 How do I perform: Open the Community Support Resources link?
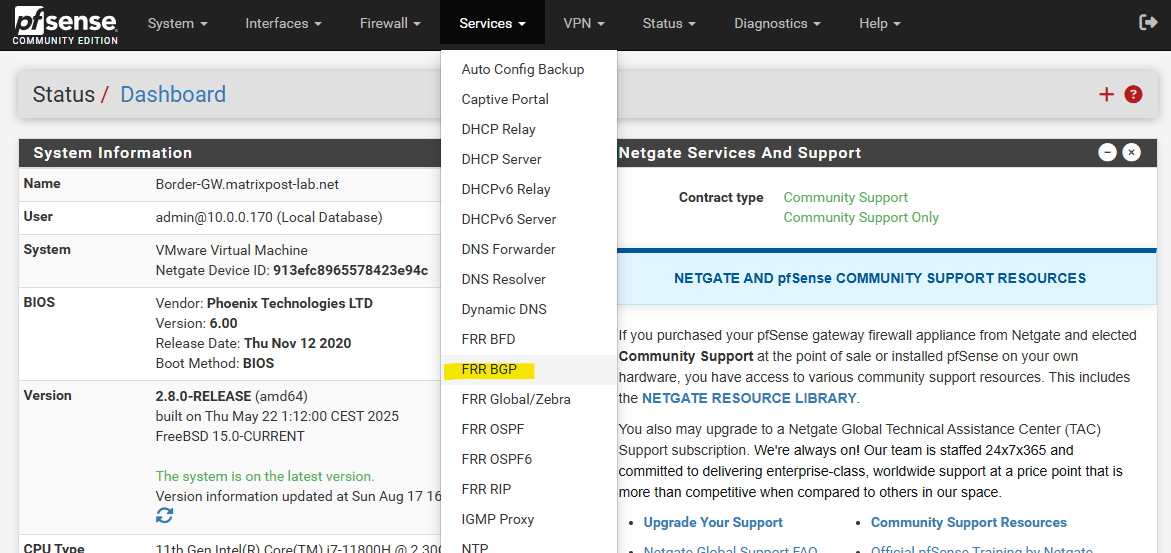point(969,522)
